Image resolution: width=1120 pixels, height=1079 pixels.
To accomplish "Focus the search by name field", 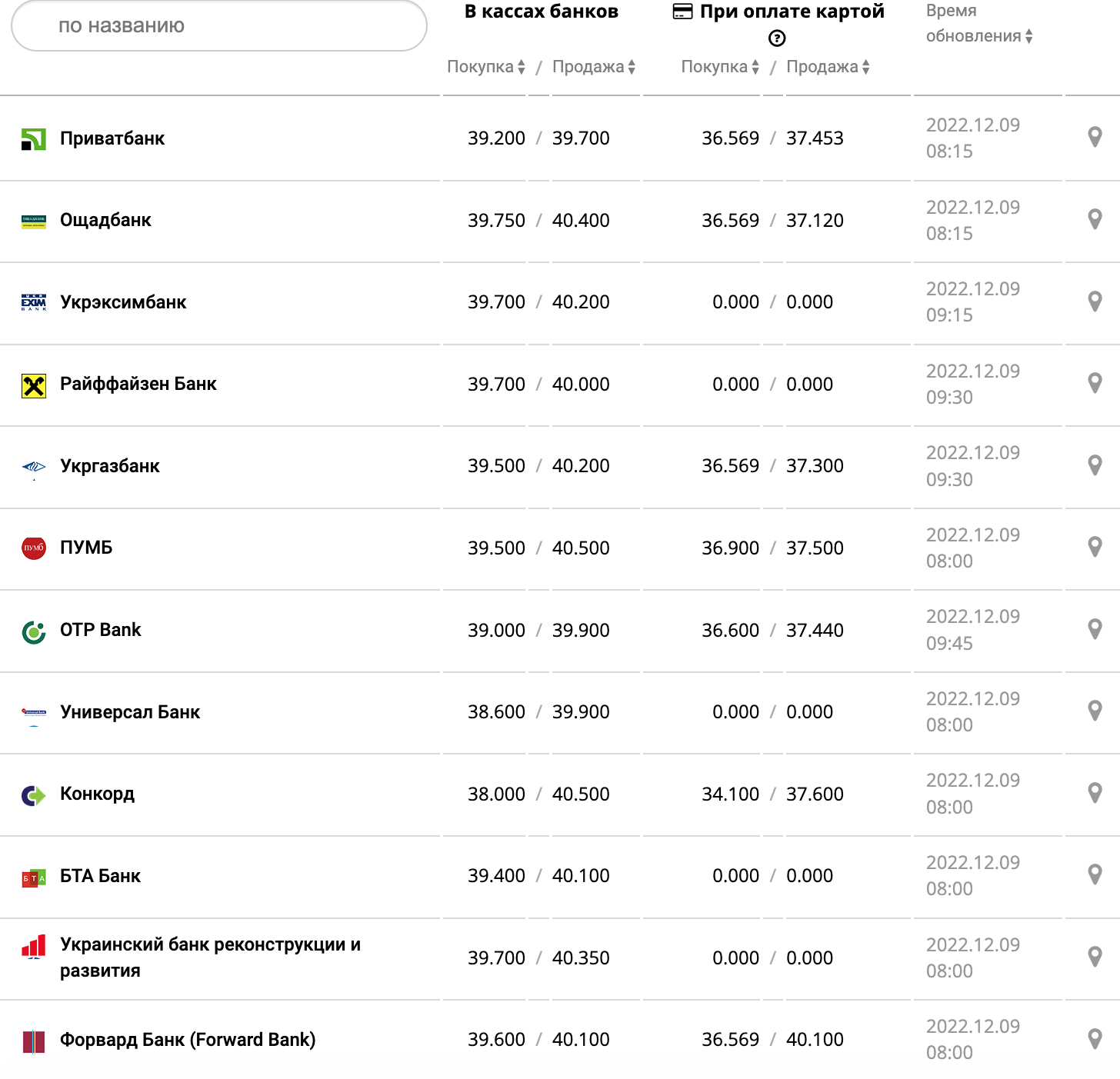I will (219, 26).
